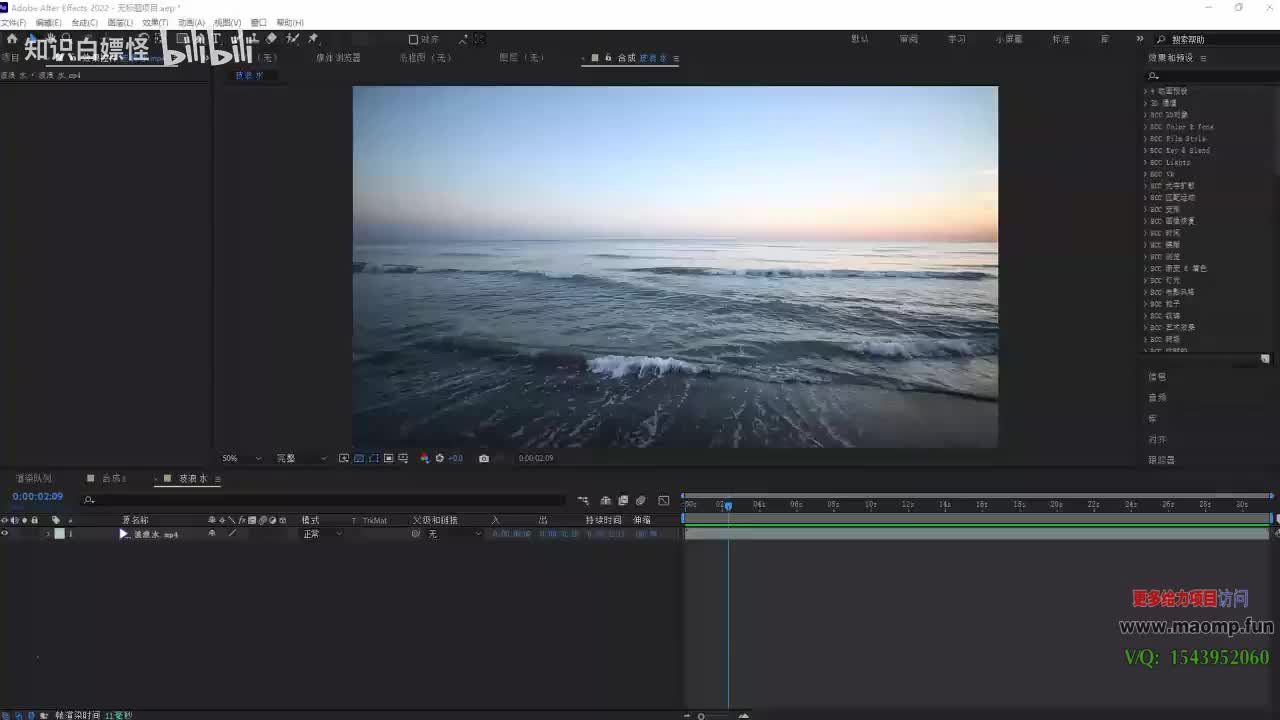Open Effects & Presets panel menu
Screen dimensions: 1280x720
[1203, 58]
